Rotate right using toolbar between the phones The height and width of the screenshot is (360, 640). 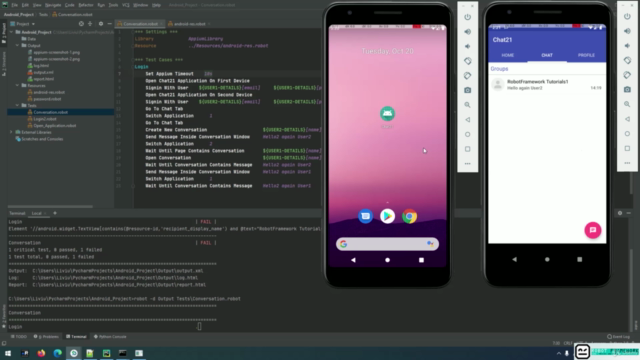coord(467,76)
